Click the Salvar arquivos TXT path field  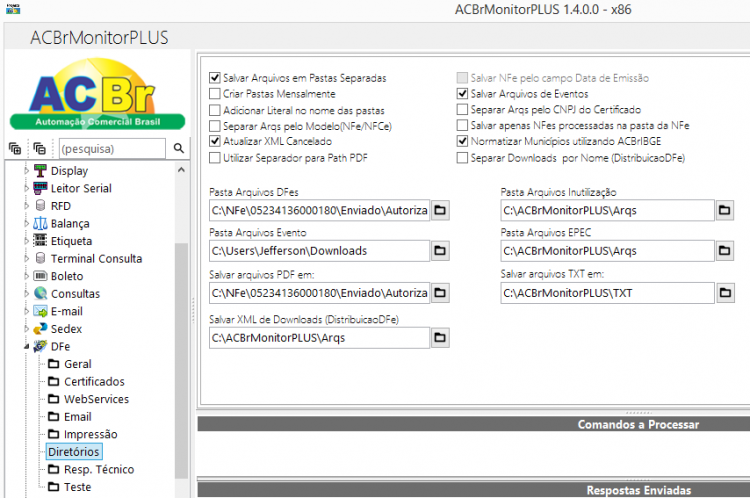point(607,293)
